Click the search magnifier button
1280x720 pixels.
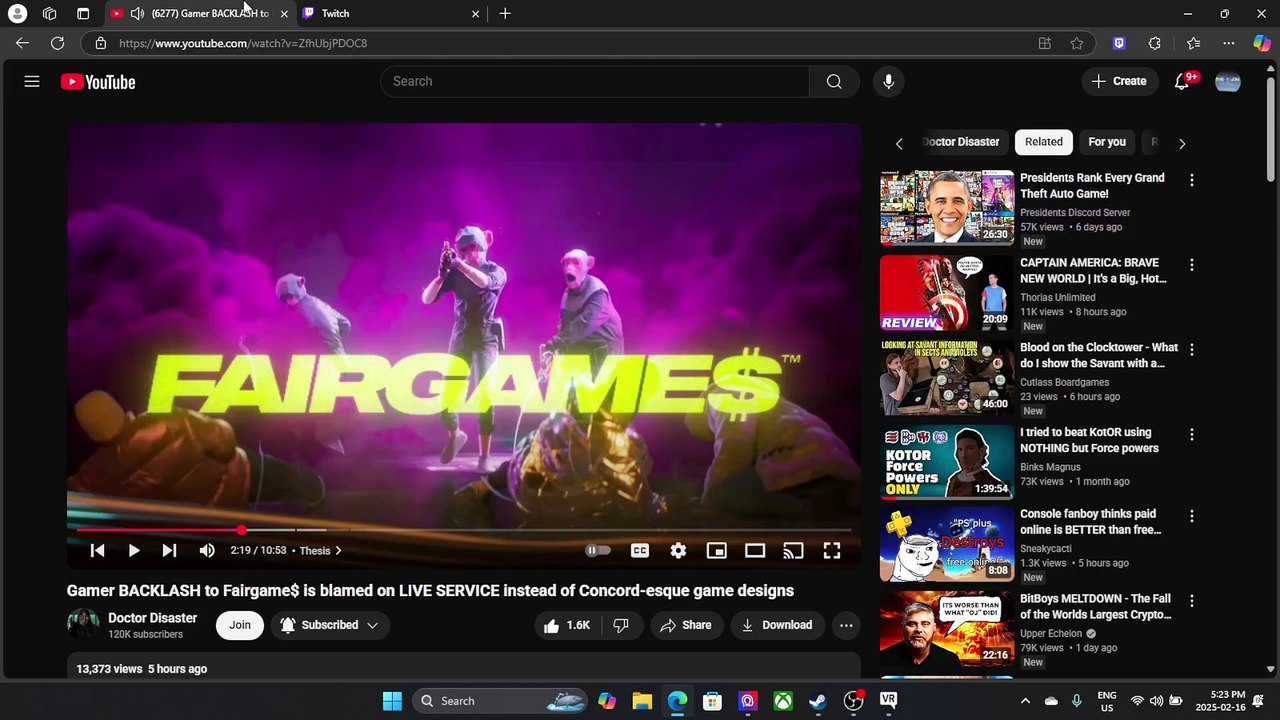coord(834,81)
